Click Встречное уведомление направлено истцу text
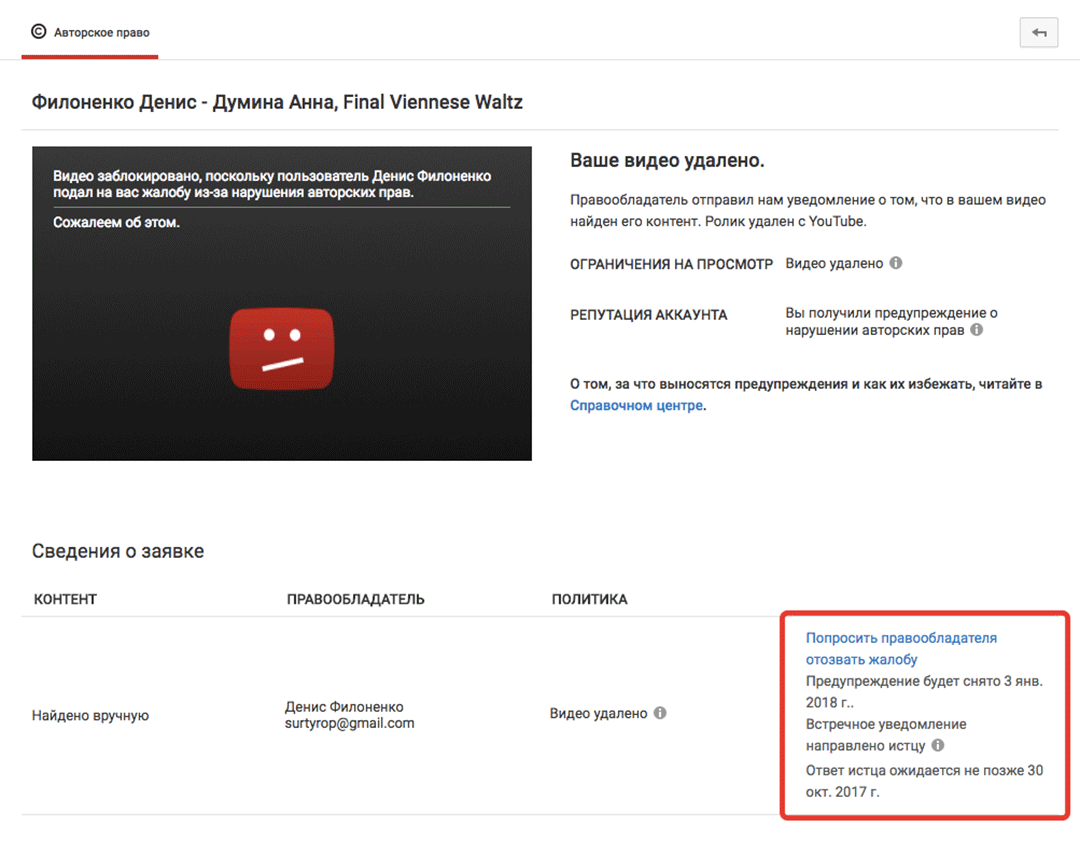The height and width of the screenshot is (842, 1080). (x=886, y=735)
